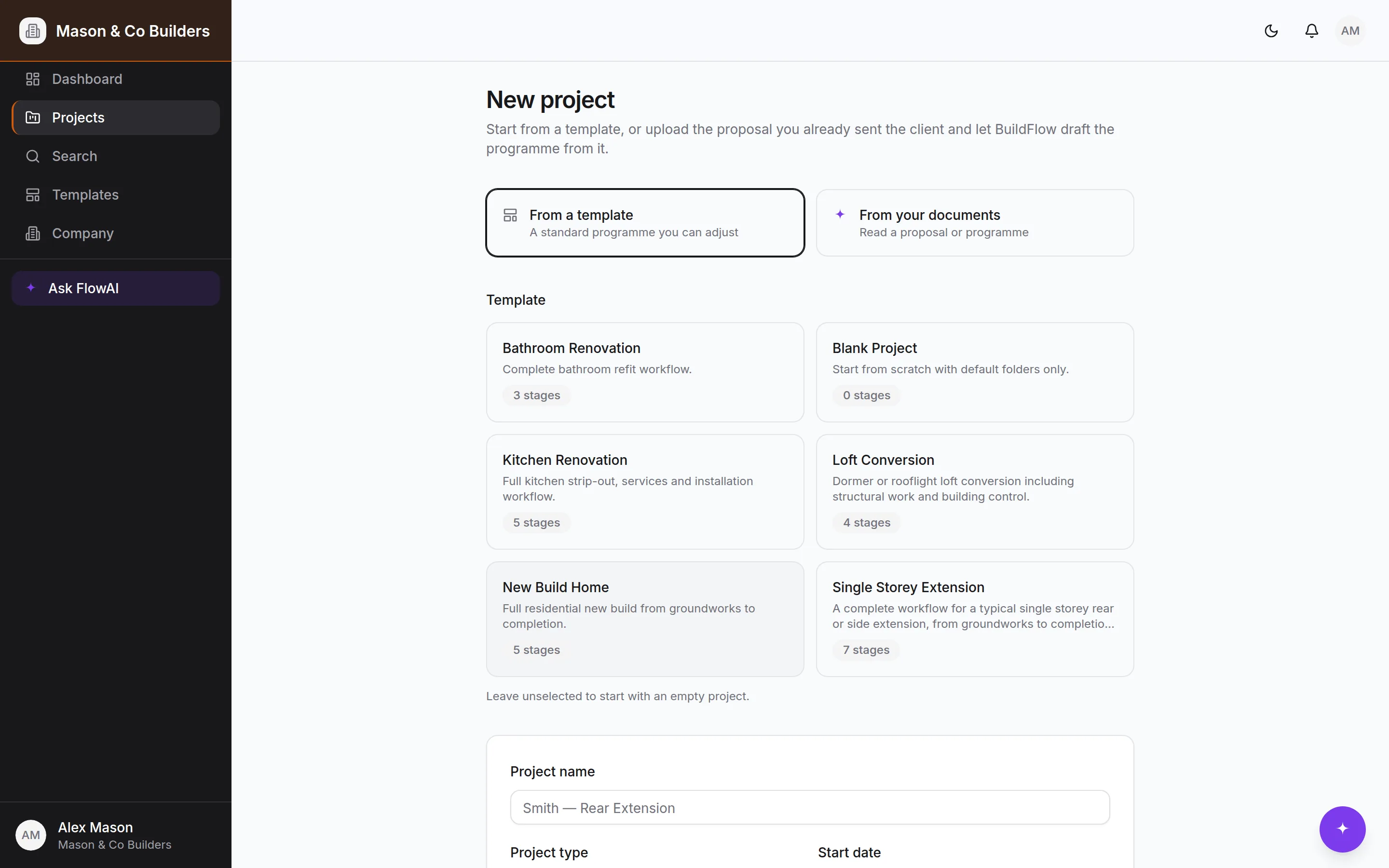Go to Projects in the sidebar

click(115, 118)
